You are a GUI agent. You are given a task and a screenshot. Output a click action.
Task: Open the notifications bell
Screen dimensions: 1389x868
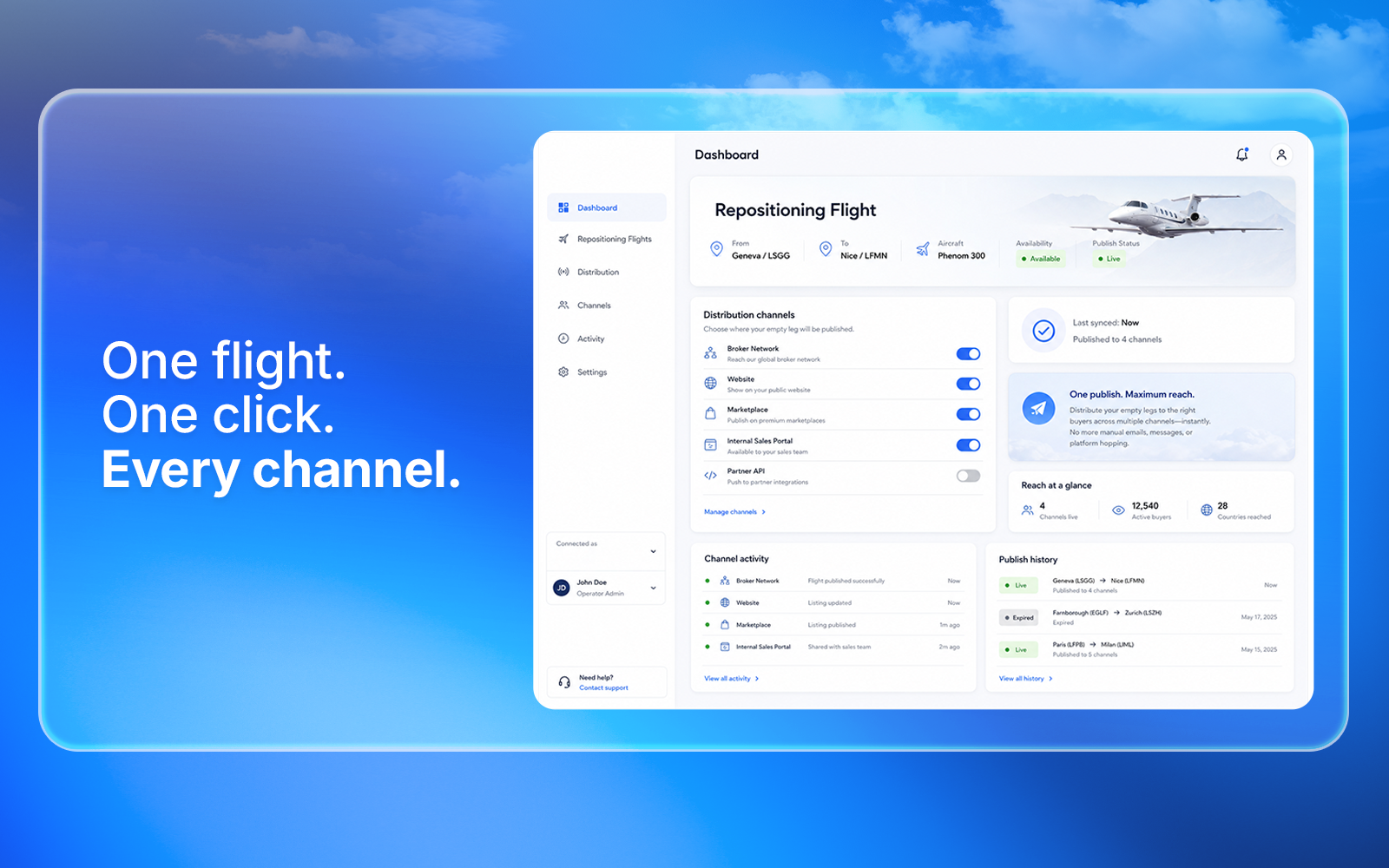1242,155
